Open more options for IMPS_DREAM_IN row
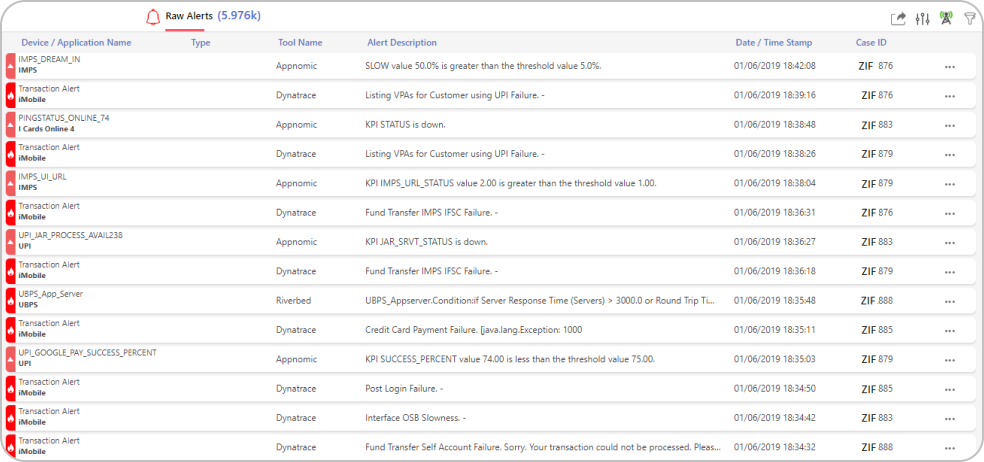984x462 pixels. 949,67
